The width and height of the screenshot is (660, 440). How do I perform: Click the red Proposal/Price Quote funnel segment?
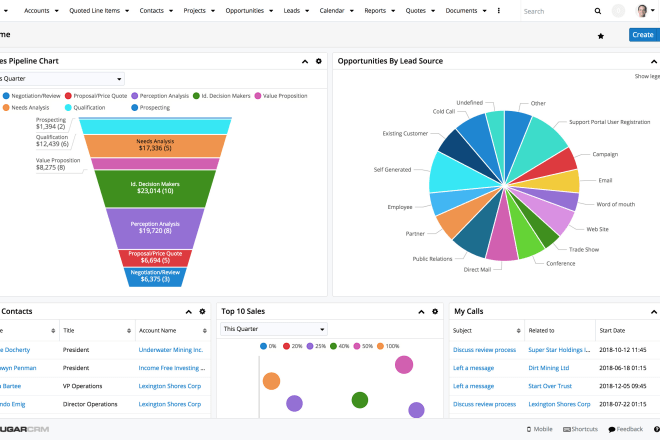coord(155,258)
